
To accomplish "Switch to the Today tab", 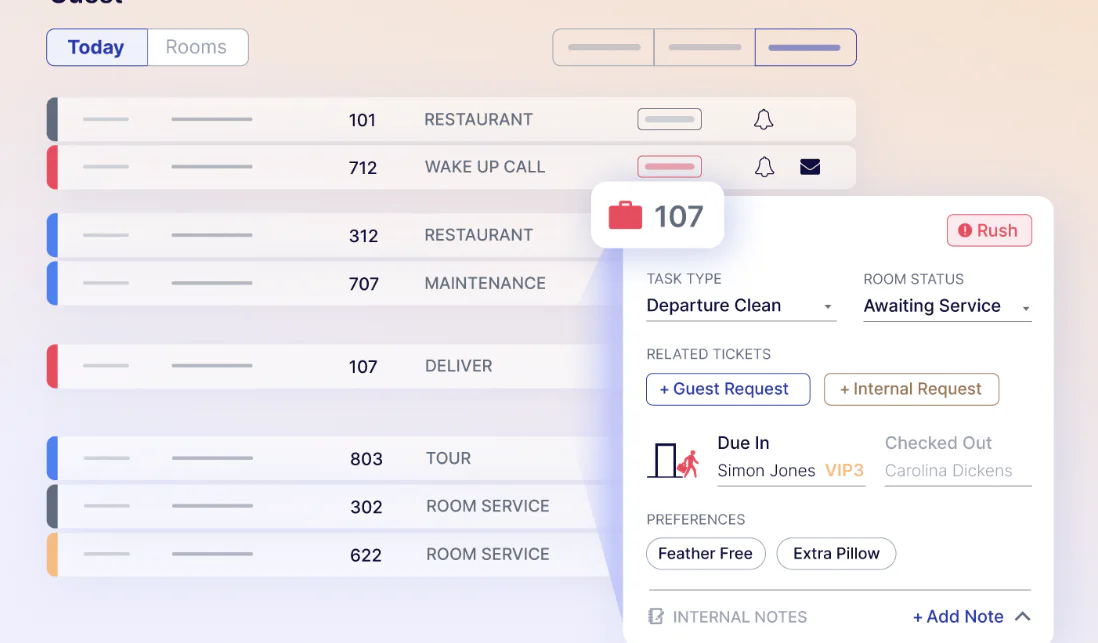I will click(x=97, y=48).
